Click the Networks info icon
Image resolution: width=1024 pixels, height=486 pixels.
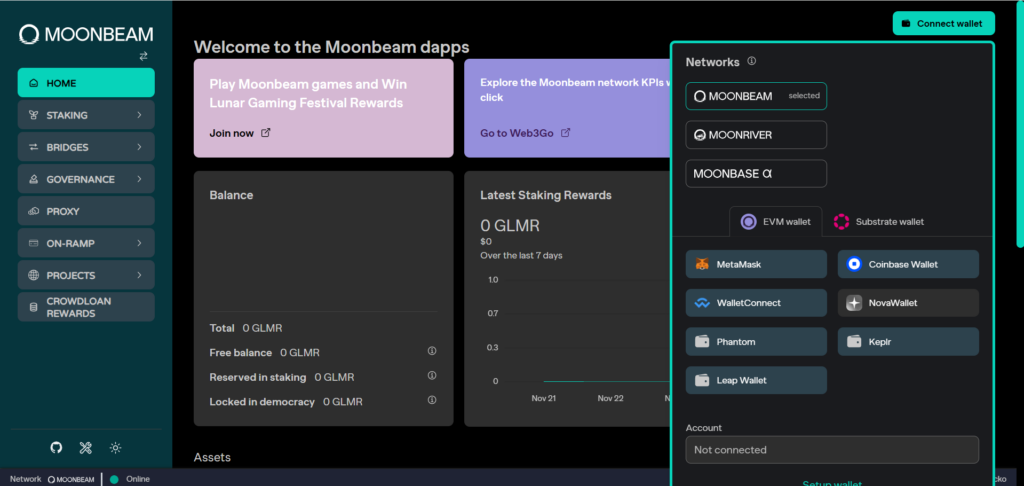click(x=751, y=61)
